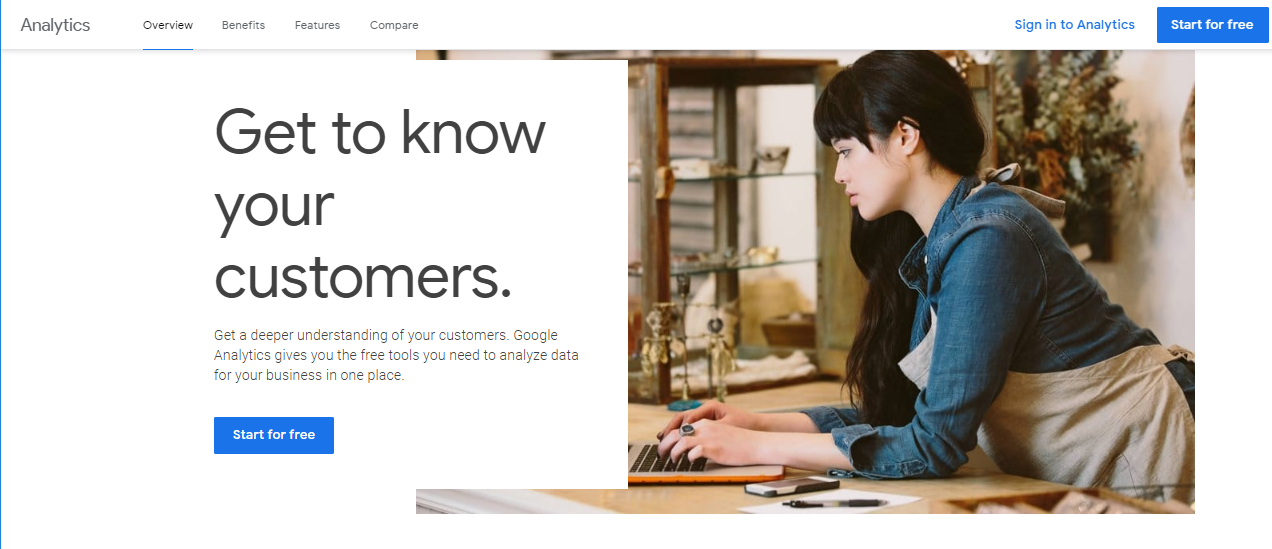Switch to the Benefits tab
This screenshot has height=549, width=1272.
(243, 25)
